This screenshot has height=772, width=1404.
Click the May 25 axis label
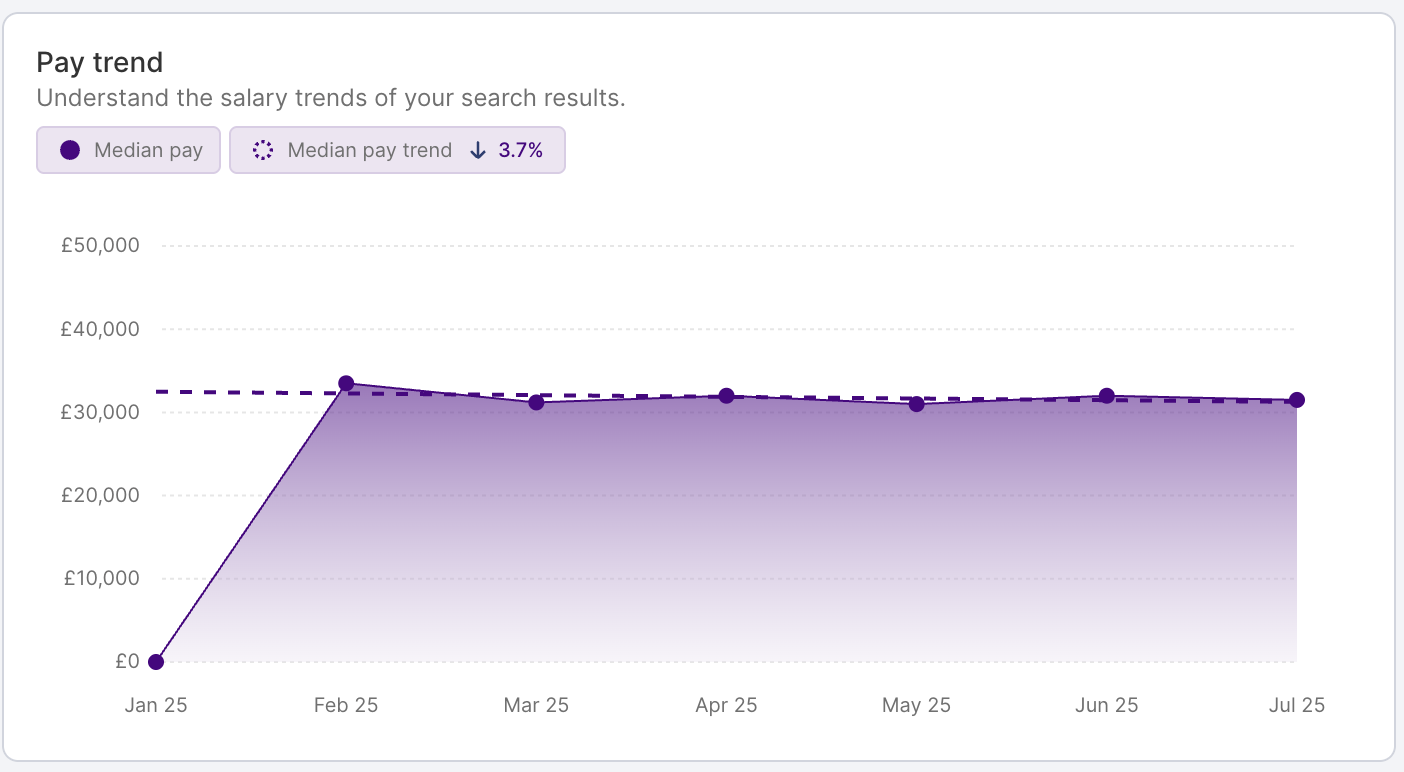tap(916, 705)
